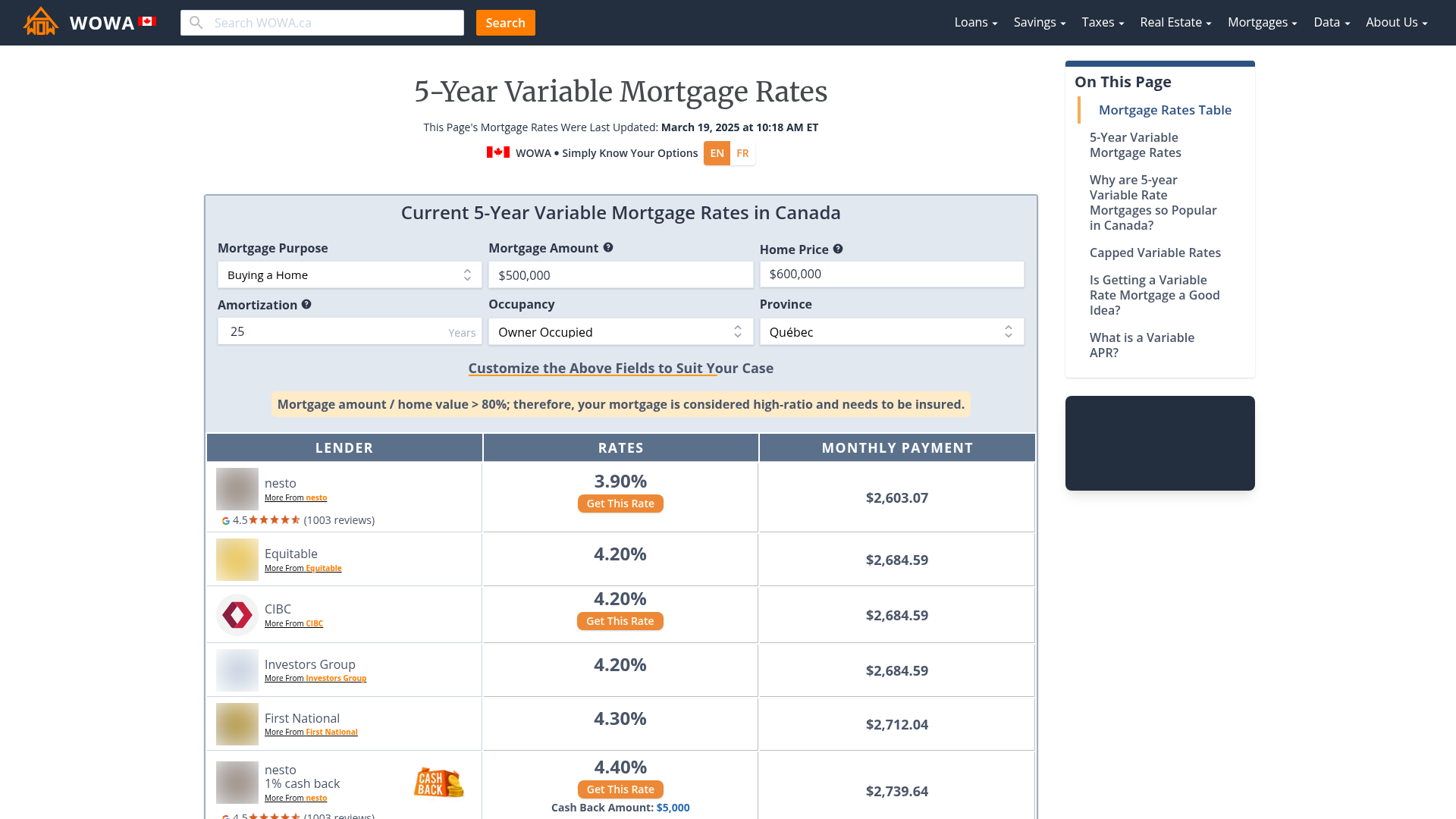Click the Mortgage Amount help icon
The height and width of the screenshot is (819, 1456).
click(608, 247)
